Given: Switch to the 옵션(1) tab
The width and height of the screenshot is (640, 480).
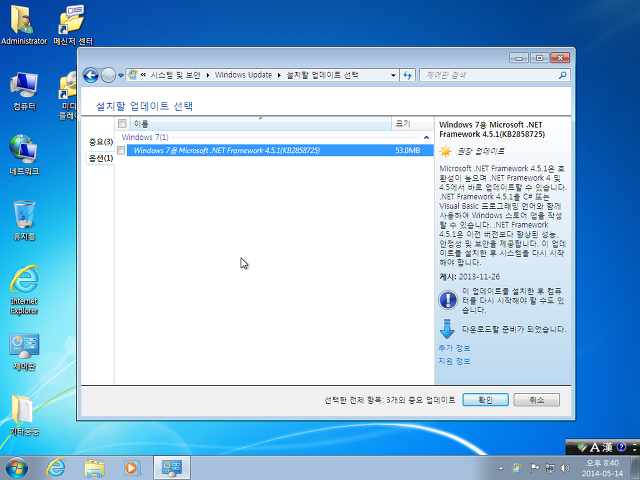Looking at the screenshot, I should click(x=100, y=158).
